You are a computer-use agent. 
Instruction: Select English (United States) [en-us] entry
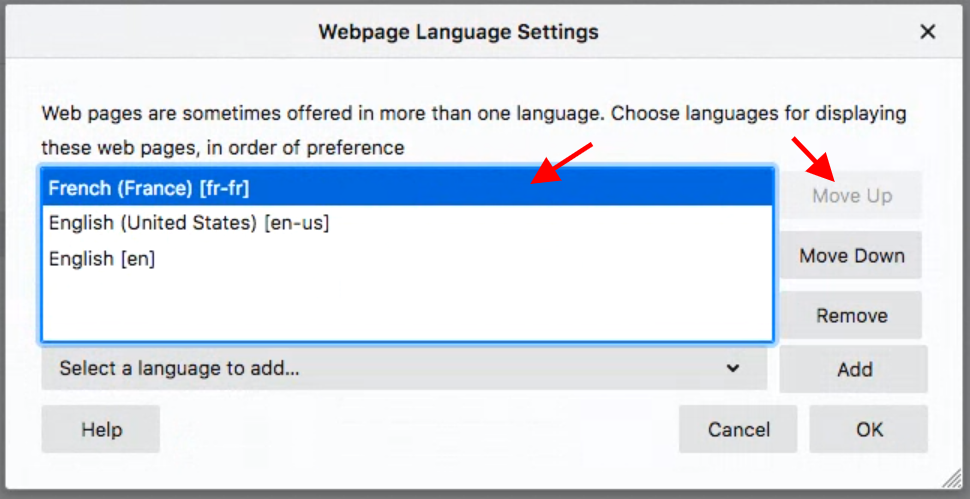point(188,223)
